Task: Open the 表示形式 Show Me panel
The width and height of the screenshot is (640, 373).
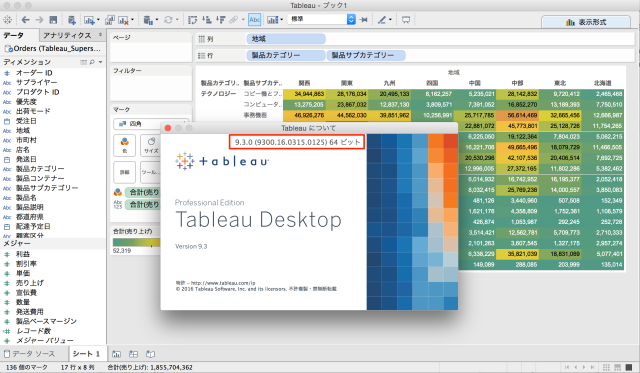Action: [586, 22]
